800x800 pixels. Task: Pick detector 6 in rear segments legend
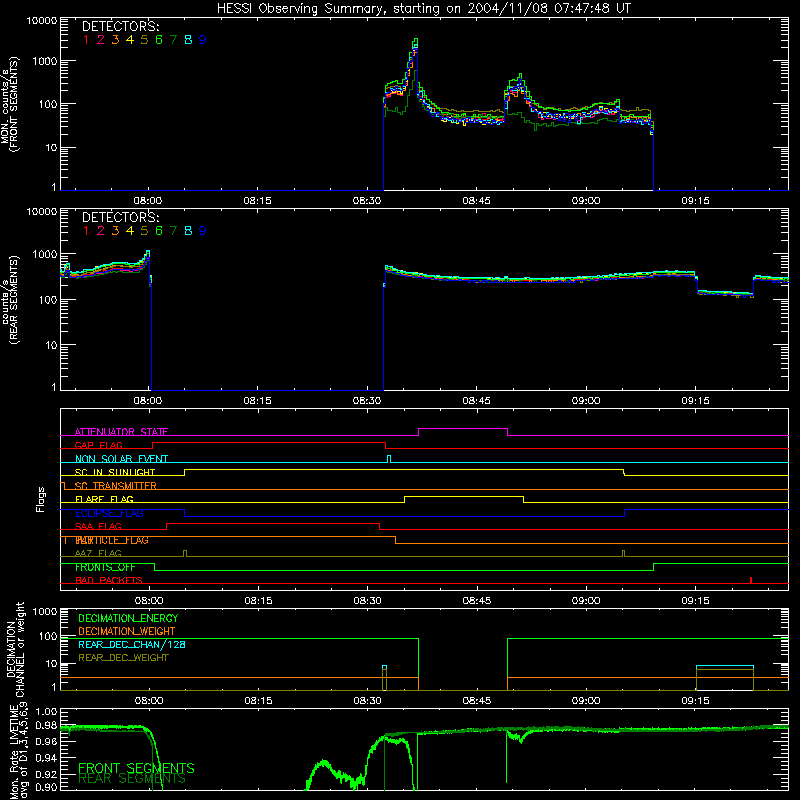tap(159, 231)
